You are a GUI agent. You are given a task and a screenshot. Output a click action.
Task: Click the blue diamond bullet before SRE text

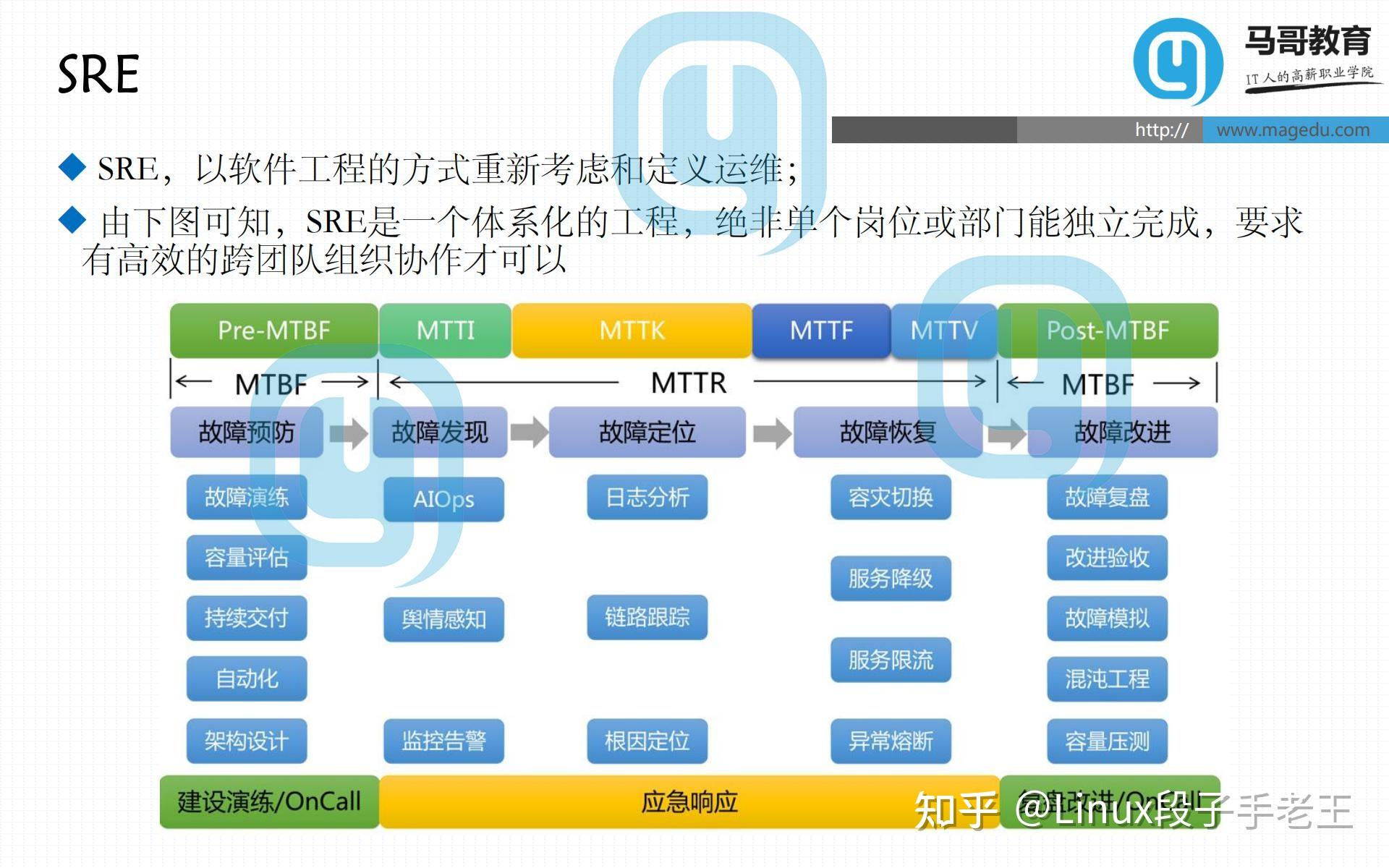click(x=72, y=165)
